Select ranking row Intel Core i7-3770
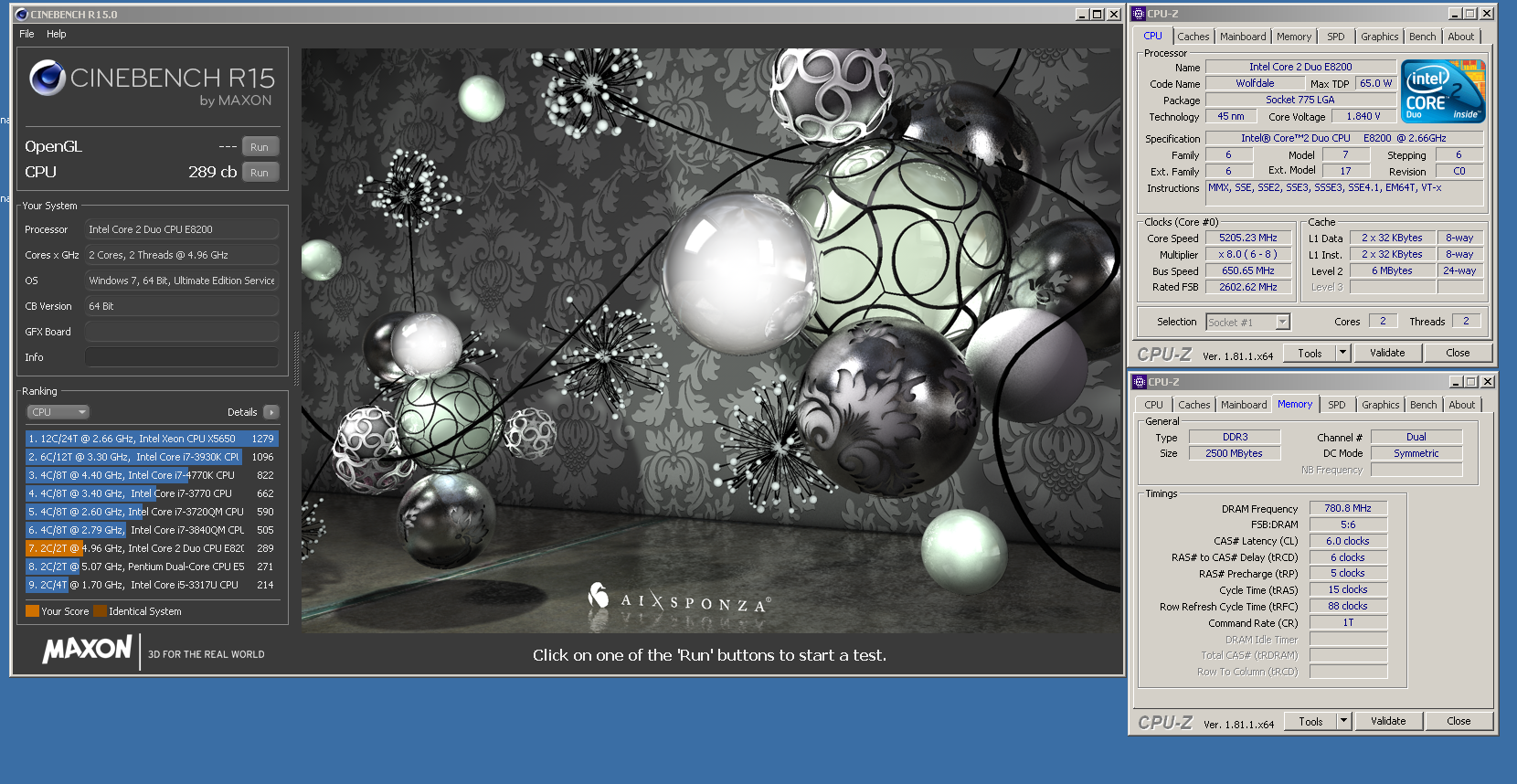The image size is (1517, 784). coord(152,493)
